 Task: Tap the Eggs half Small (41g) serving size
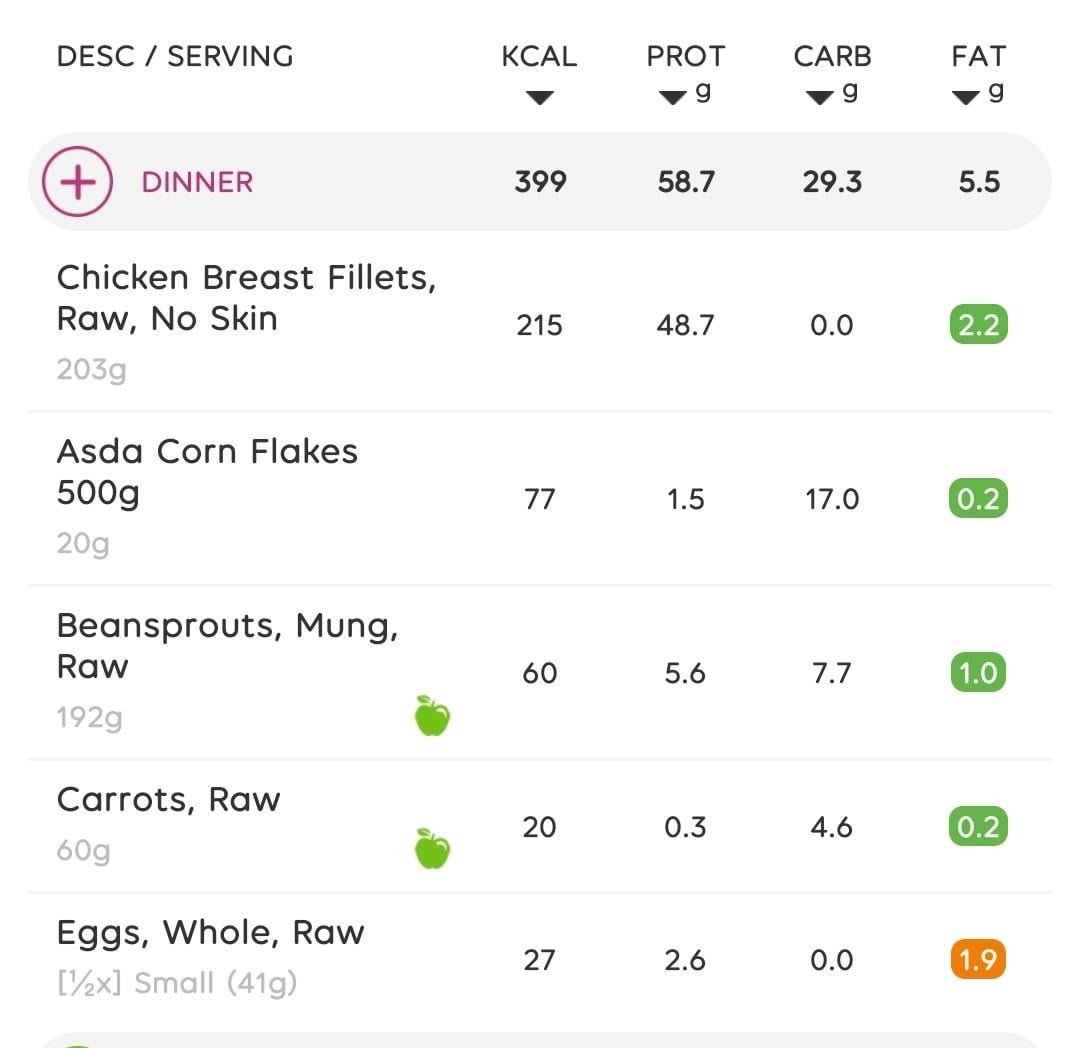pos(177,983)
